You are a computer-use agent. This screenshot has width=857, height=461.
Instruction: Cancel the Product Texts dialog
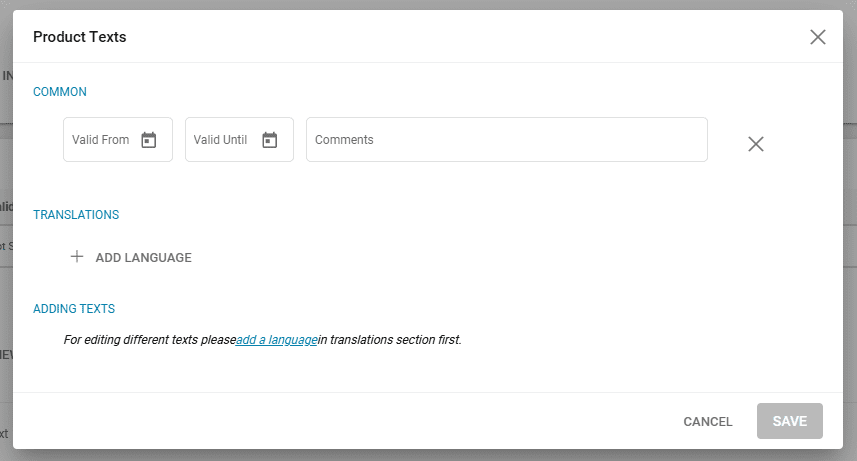708,422
